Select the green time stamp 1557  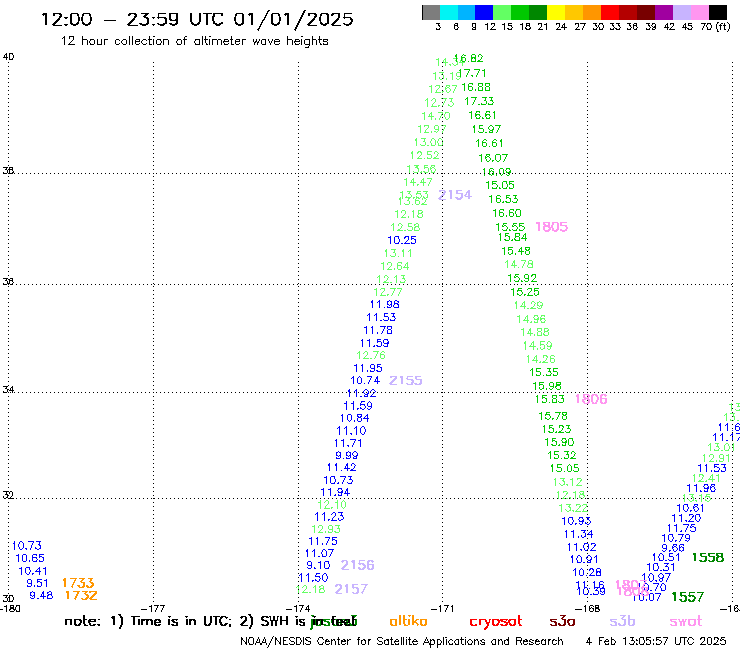[688, 597]
